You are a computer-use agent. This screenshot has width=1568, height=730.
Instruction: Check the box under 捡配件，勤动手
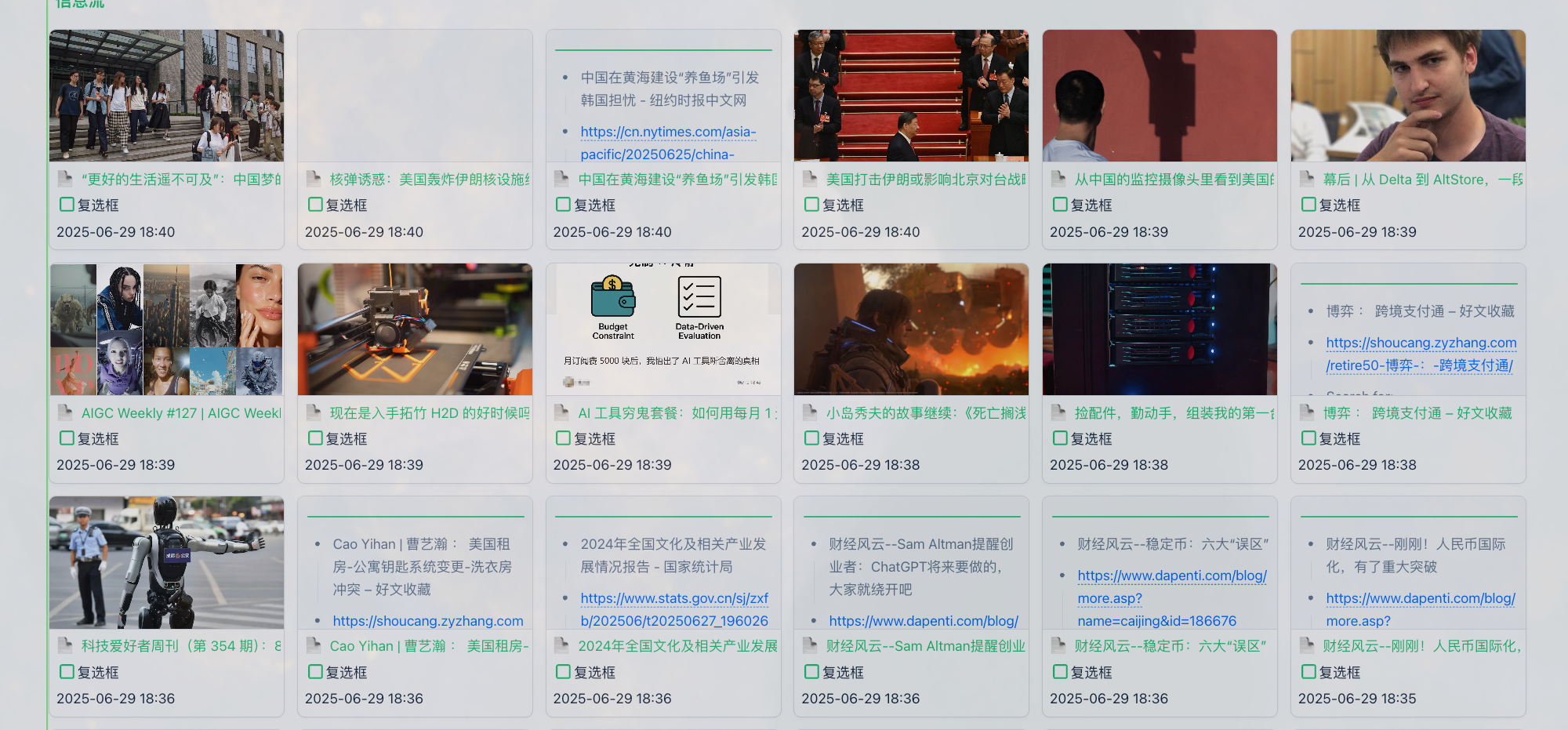tap(1060, 438)
